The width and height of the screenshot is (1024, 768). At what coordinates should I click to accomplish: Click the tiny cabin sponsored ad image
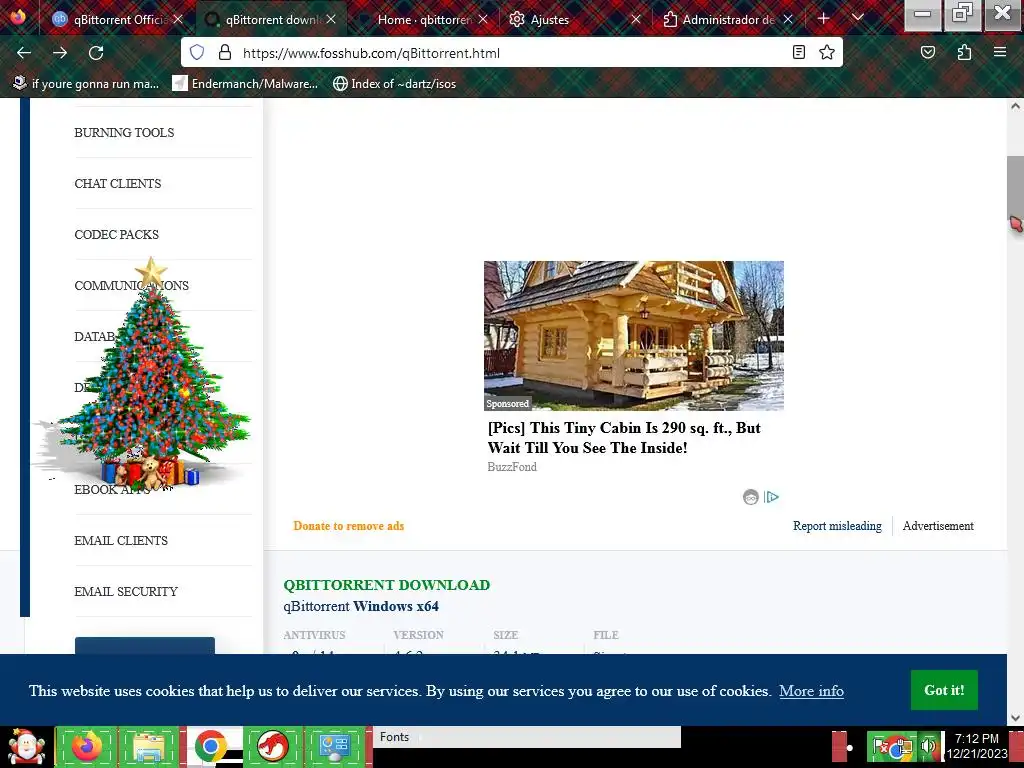tap(633, 336)
